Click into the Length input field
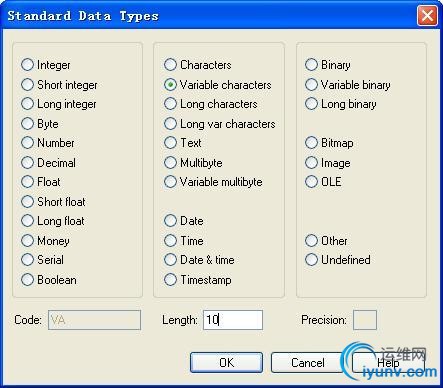Screen dimensions: 443x388 tap(233, 320)
